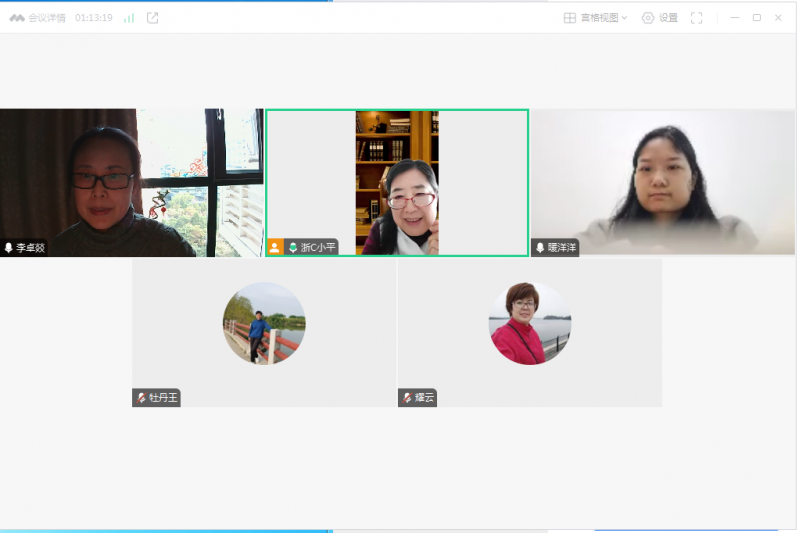This screenshot has width=799, height=533.
Task: Select 李卓燚's video tile
Action: click(131, 180)
